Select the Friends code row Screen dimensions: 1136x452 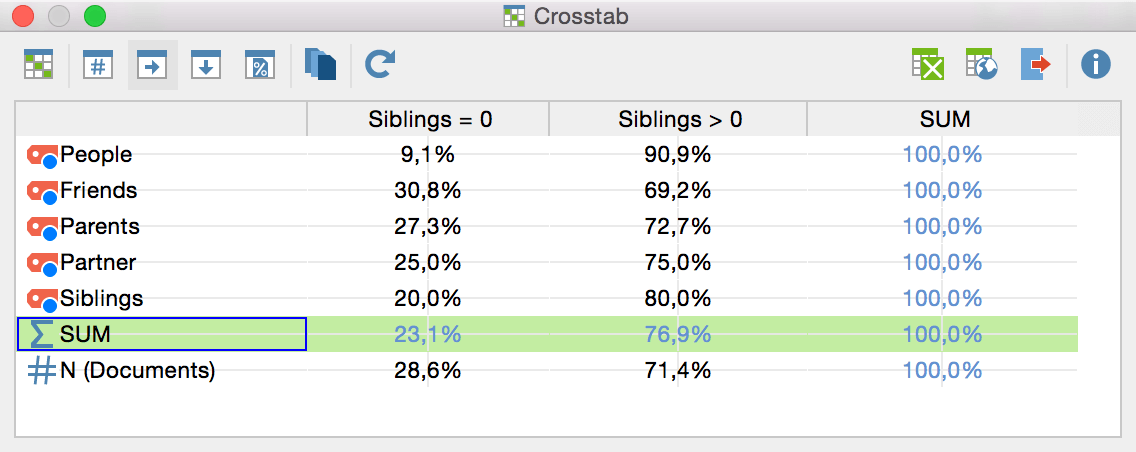click(x=547, y=191)
